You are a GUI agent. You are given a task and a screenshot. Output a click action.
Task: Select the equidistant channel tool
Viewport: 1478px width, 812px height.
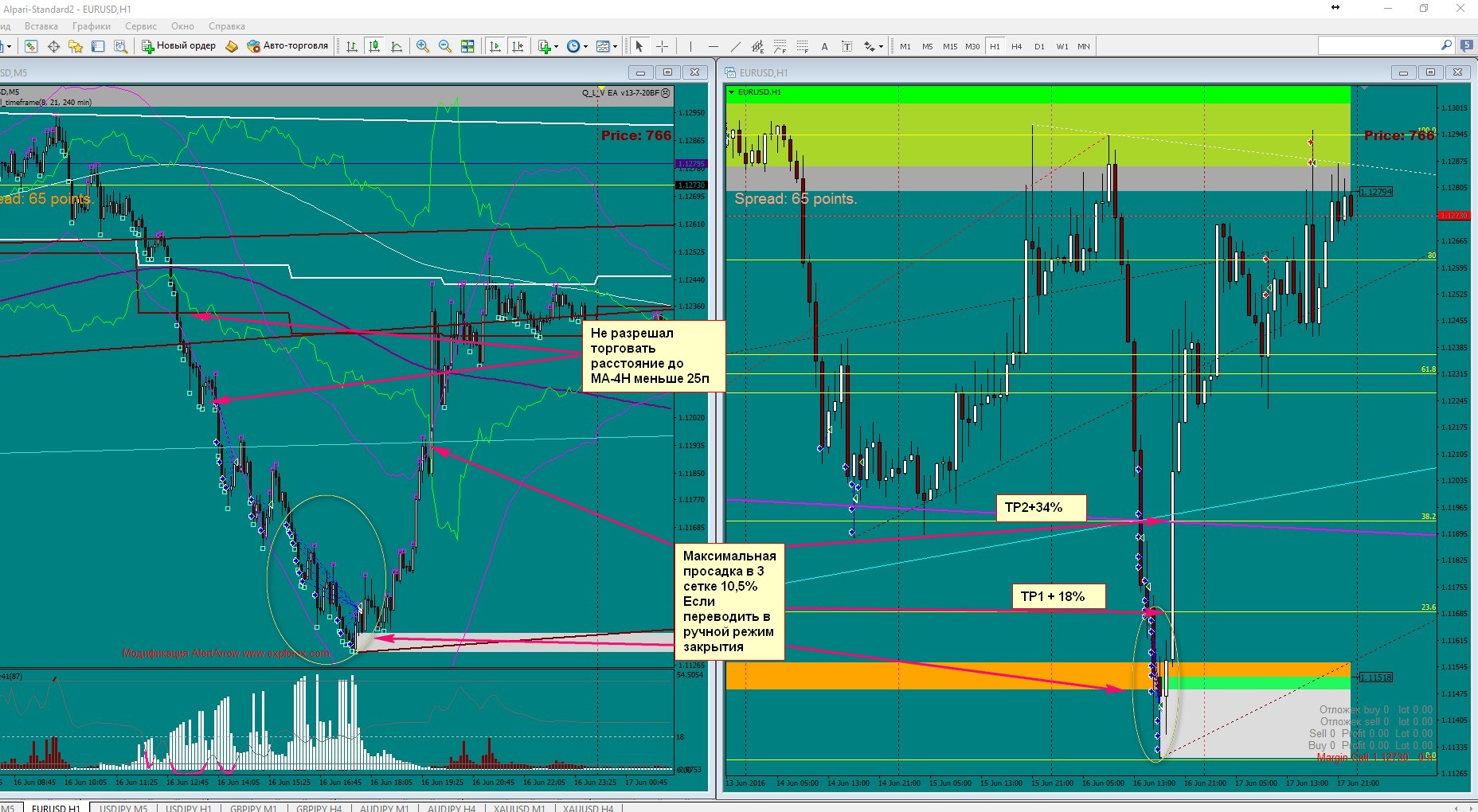pyautogui.click(x=757, y=46)
